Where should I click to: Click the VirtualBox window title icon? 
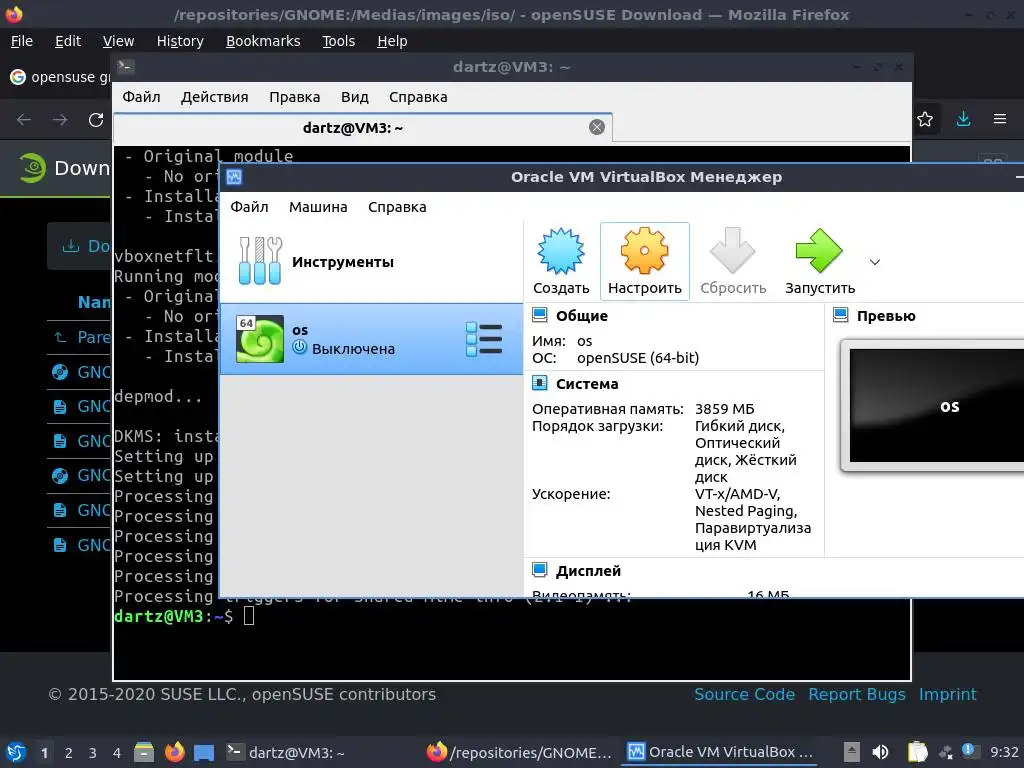[234, 177]
